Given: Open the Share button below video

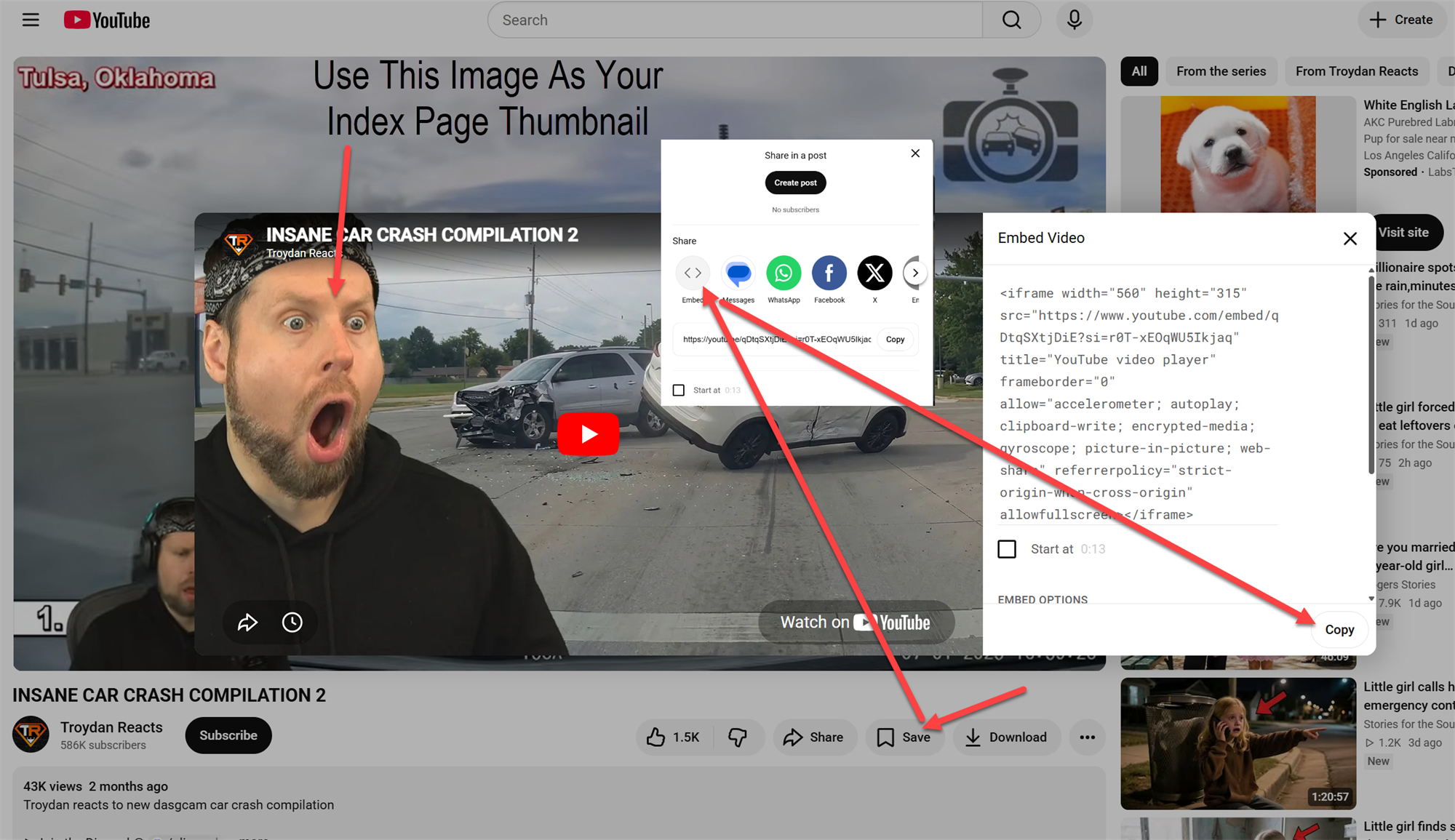Looking at the screenshot, I should 814,737.
